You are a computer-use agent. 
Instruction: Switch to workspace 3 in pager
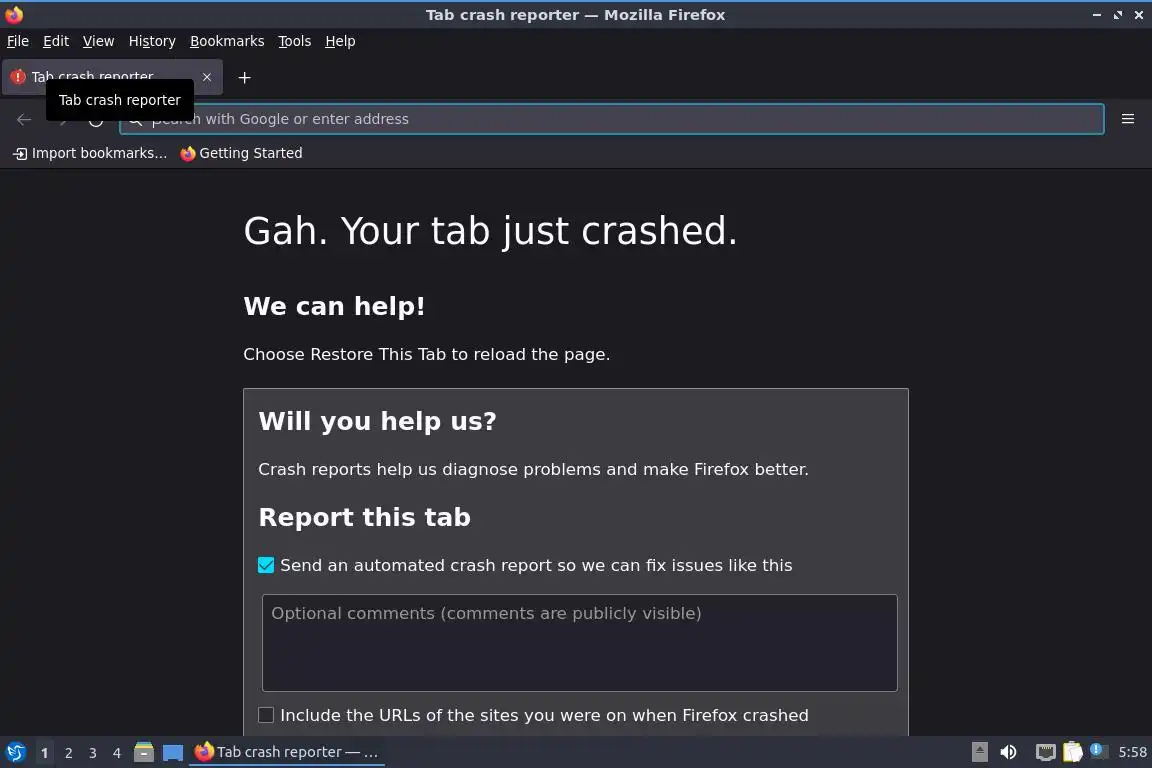click(93, 753)
